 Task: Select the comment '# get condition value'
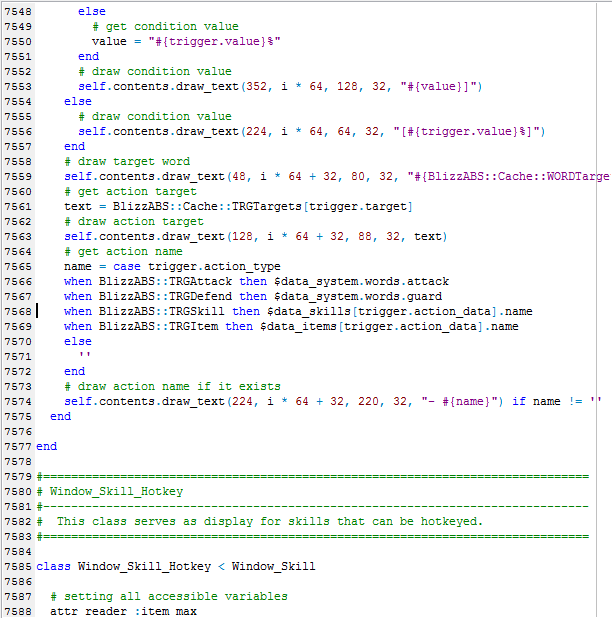pos(166,26)
